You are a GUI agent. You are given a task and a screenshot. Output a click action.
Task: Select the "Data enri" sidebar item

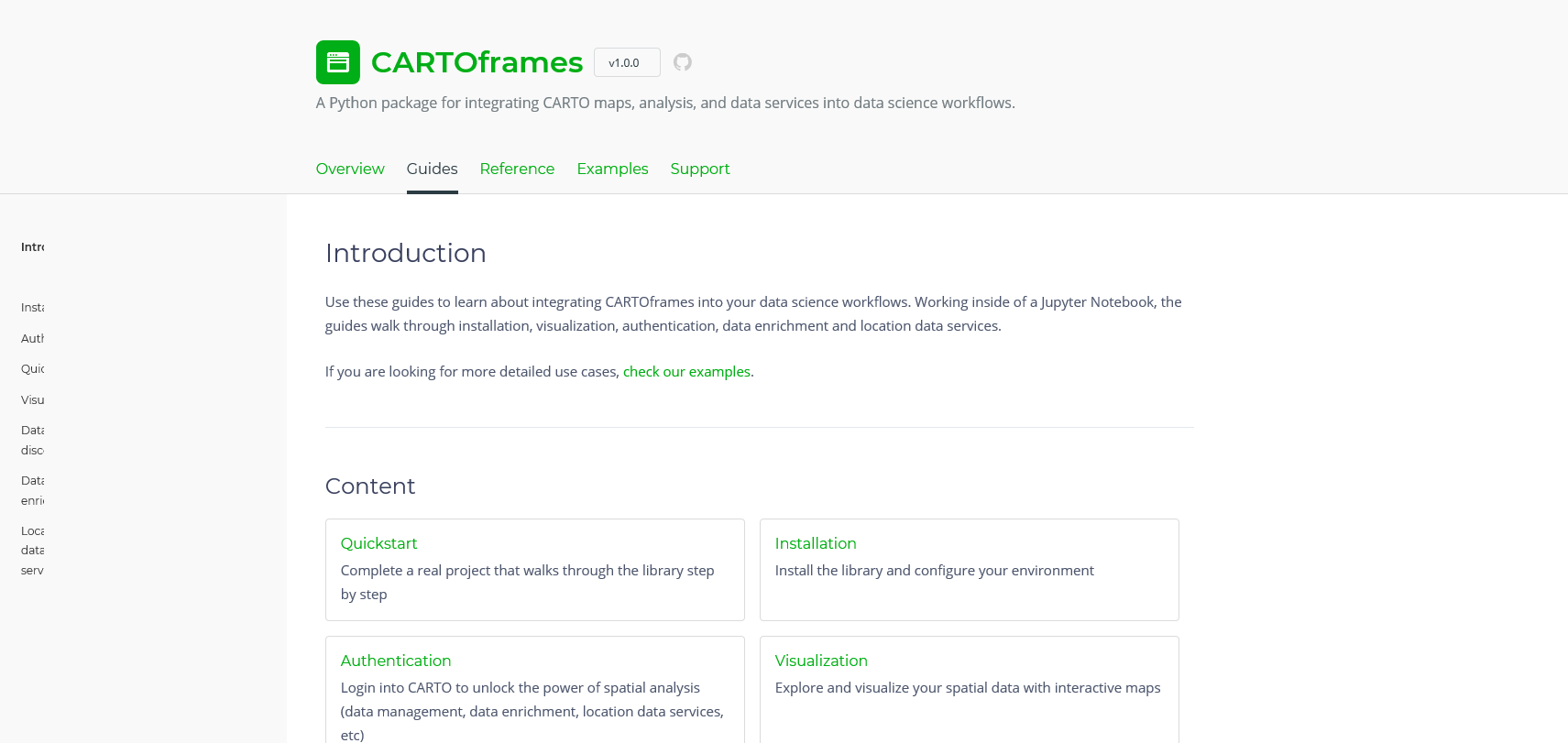pos(33,491)
